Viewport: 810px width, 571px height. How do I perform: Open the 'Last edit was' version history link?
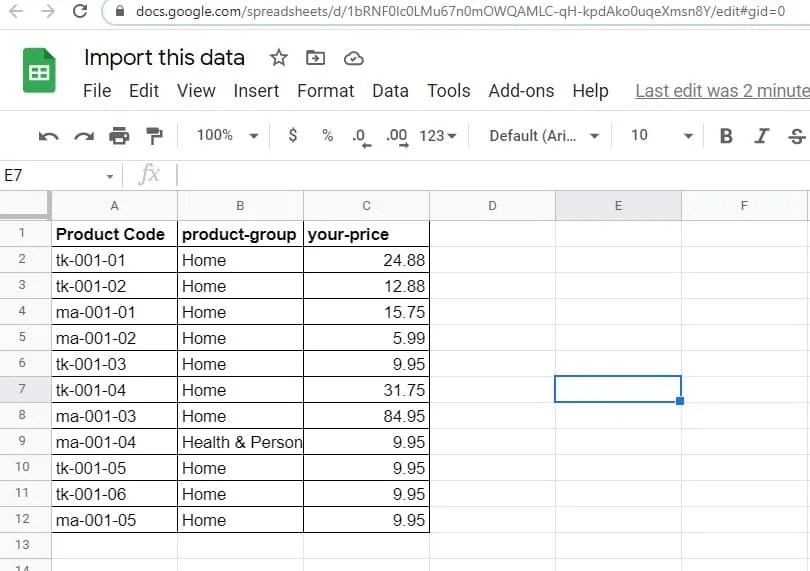point(722,91)
